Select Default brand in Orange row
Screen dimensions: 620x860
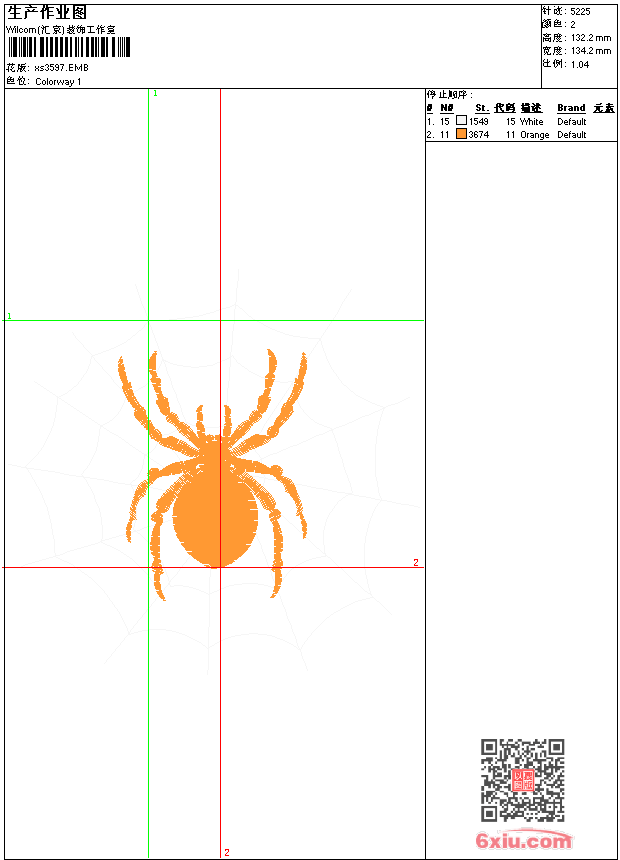point(572,135)
